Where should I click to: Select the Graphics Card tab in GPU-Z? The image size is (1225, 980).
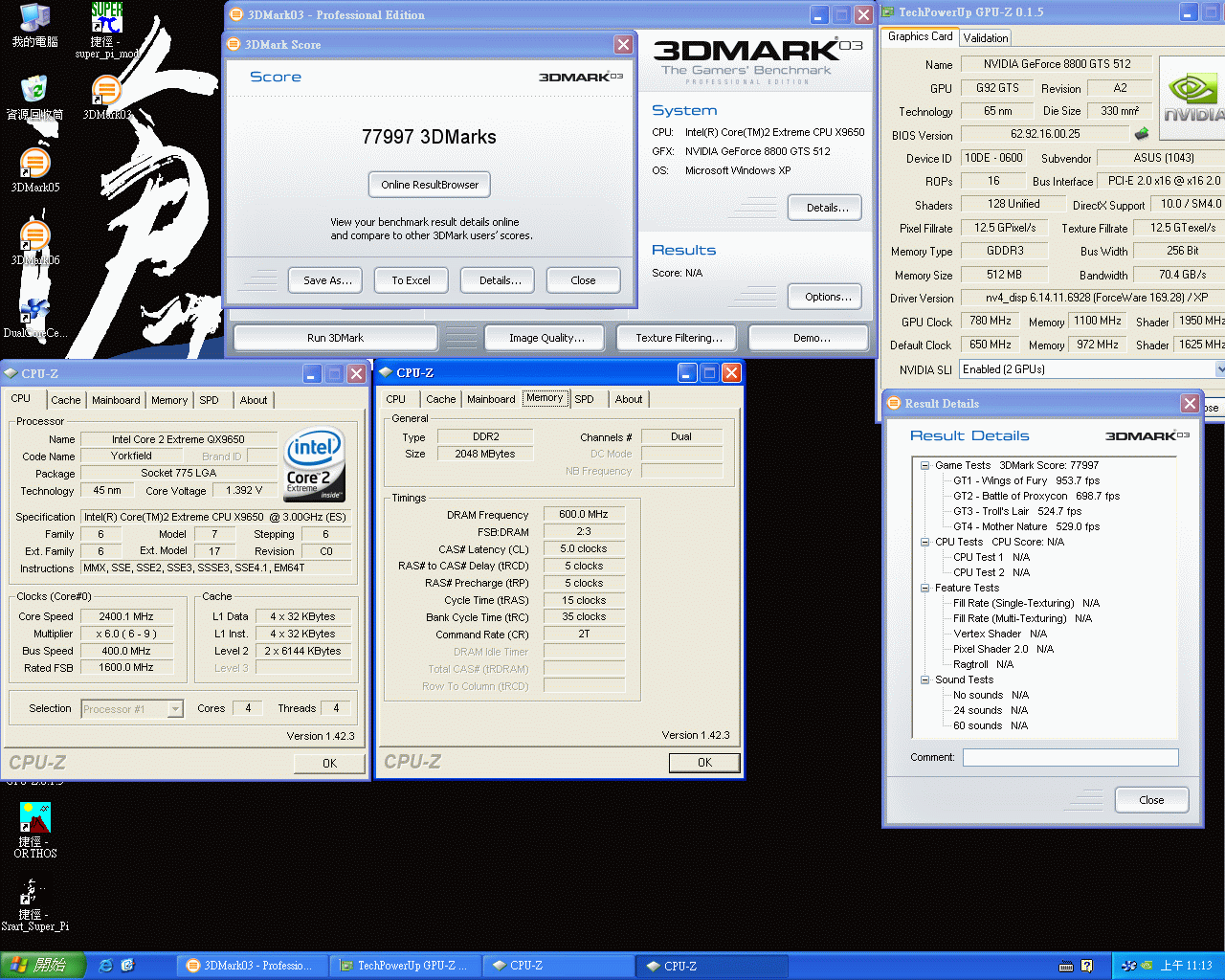tap(920, 36)
